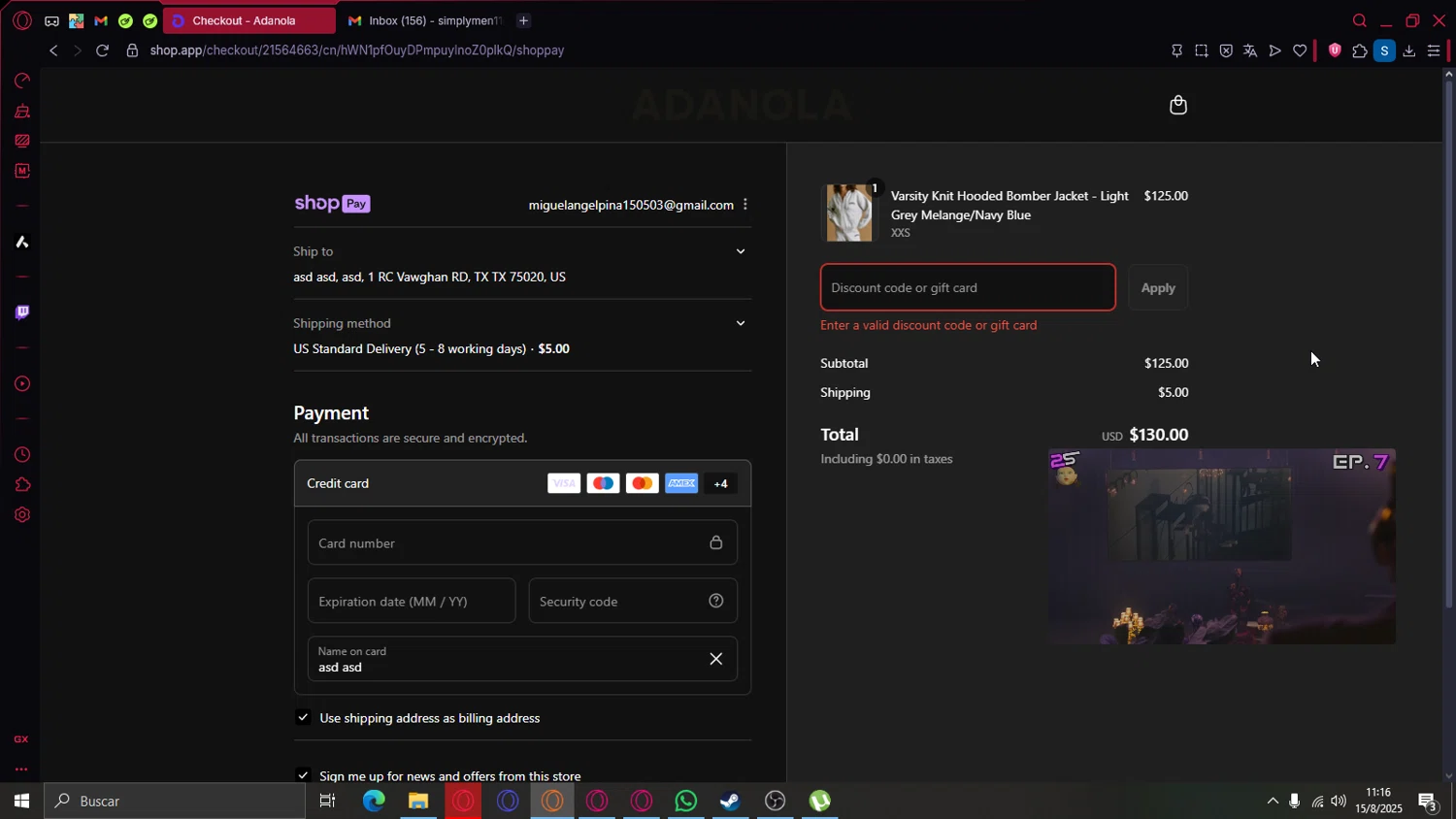Image resolution: width=1456 pixels, height=819 pixels.
Task: Open the extensions cube in sidebar
Action: (22, 485)
